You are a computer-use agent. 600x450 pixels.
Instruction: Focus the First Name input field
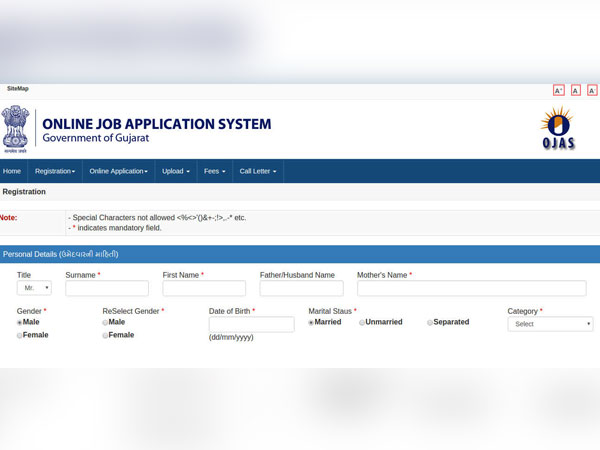click(x=204, y=288)
